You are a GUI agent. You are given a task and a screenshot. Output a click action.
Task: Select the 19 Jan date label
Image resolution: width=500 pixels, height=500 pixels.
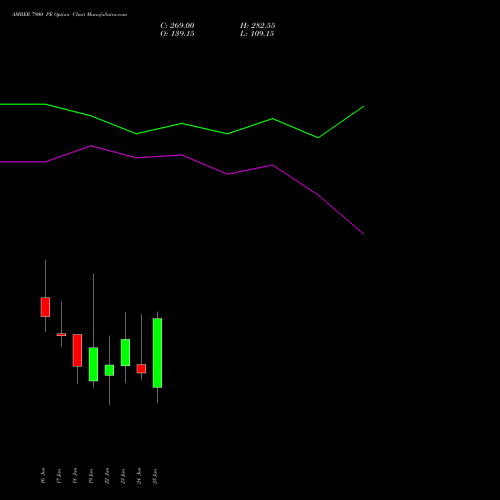[91, 476]
